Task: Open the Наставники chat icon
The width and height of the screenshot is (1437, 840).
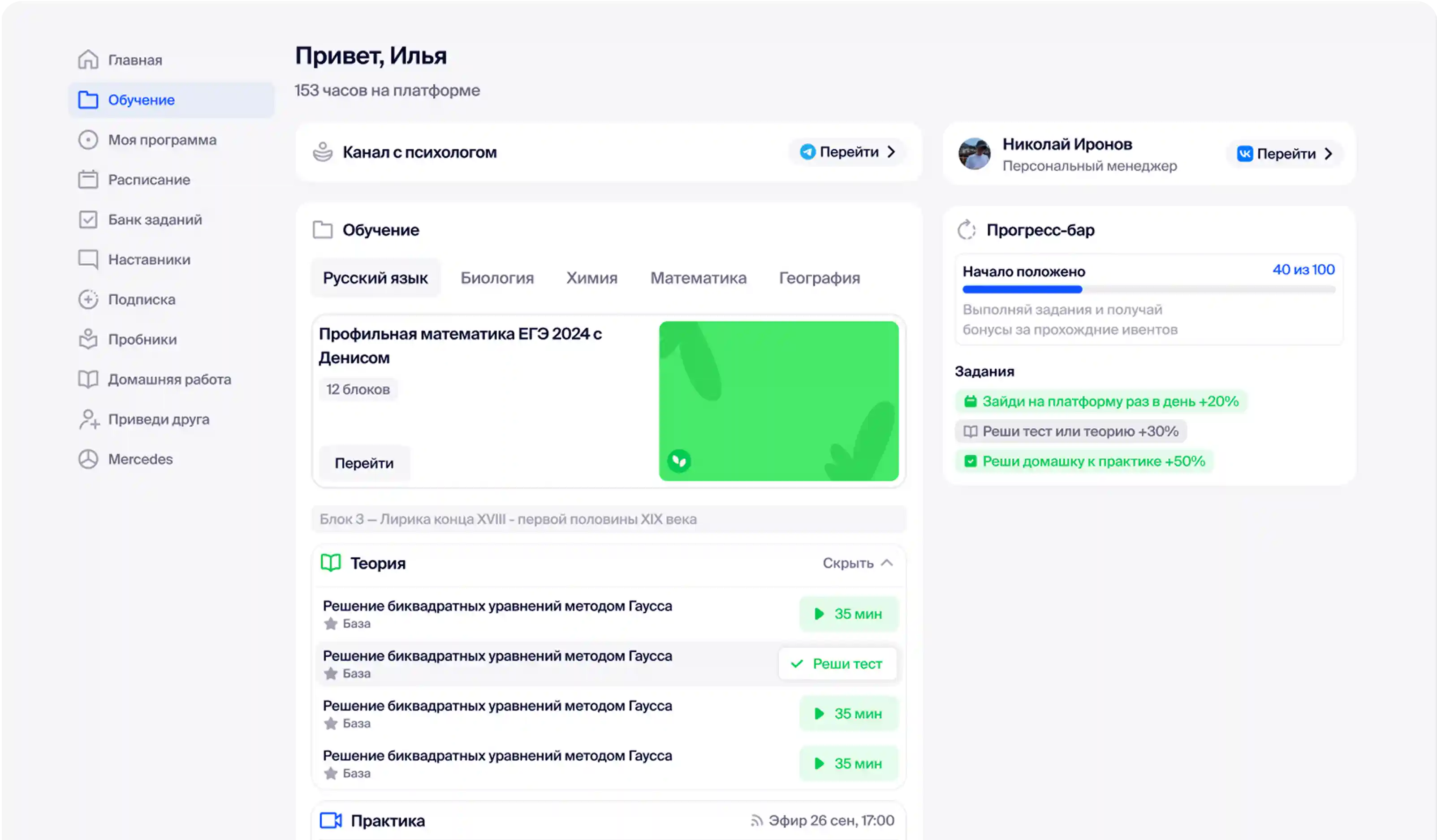Action: [88, 259]
